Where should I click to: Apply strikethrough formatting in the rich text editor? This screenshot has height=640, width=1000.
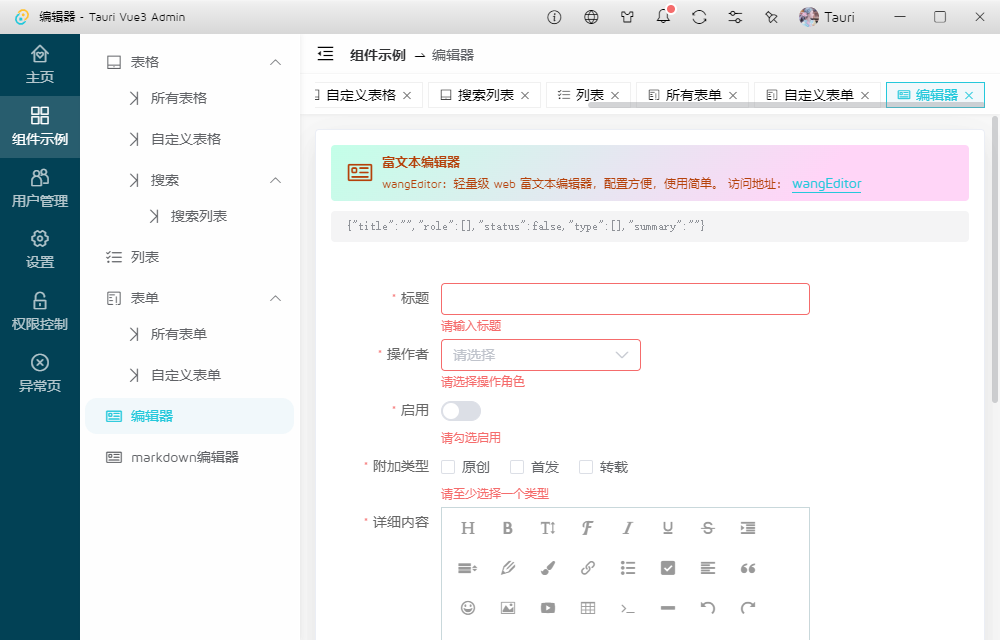(707, 528)
